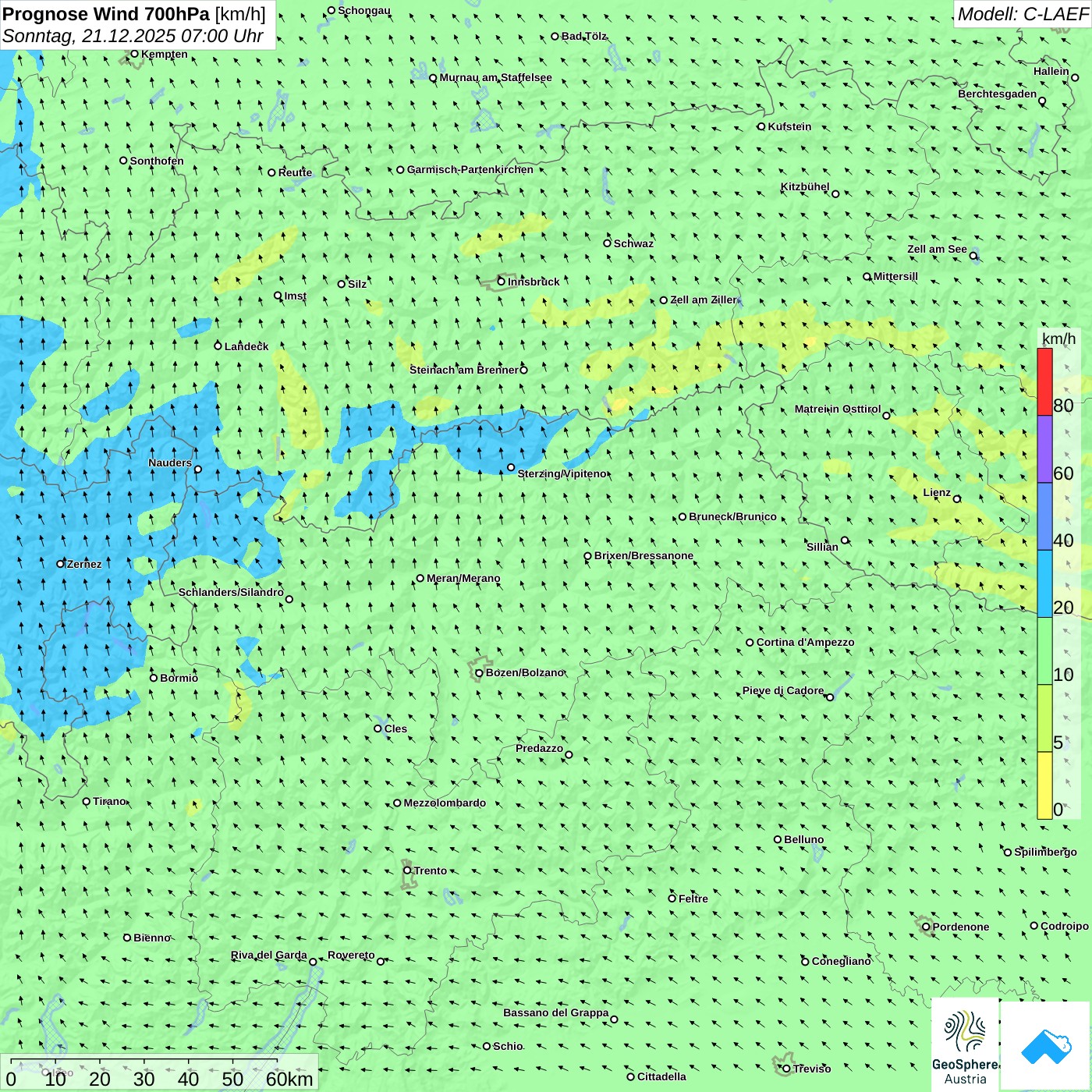Click the 'Matrei in Osttirol' label
Image resolution: width=1092 pixels, height=1092 pixels.
pyautogui.click(x=838, y=409)
